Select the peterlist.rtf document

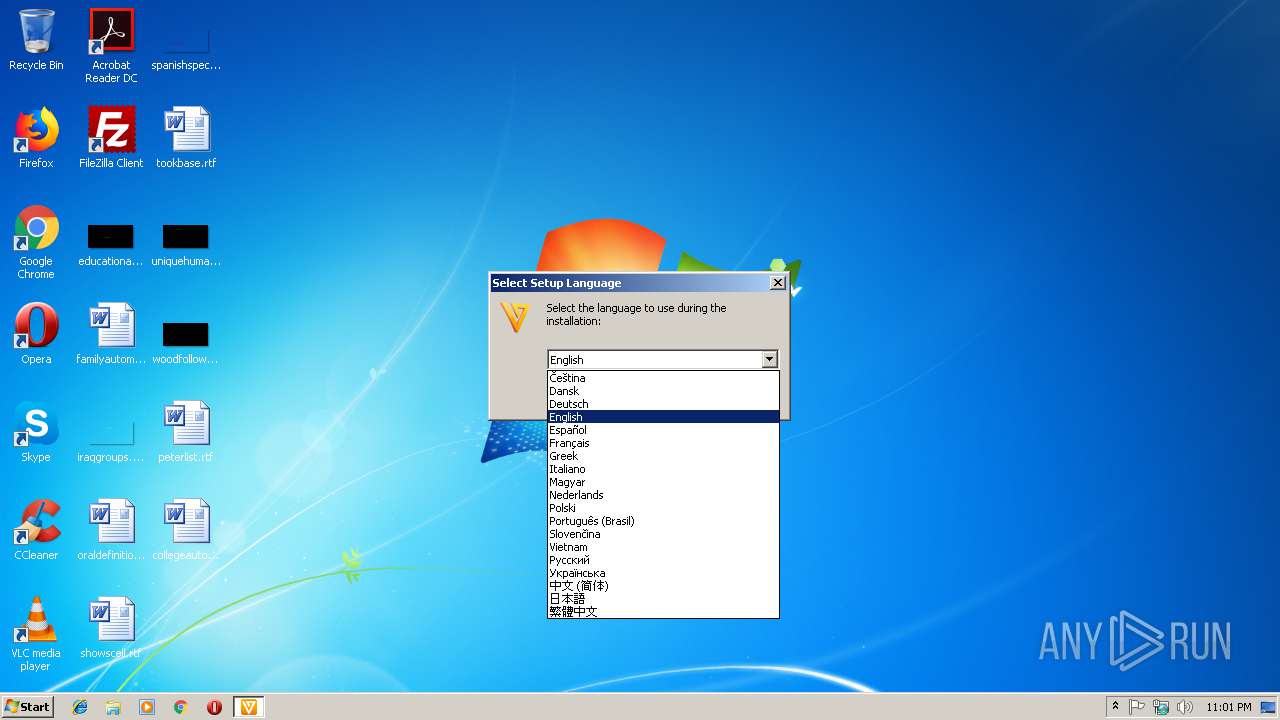tap(186, 432)
